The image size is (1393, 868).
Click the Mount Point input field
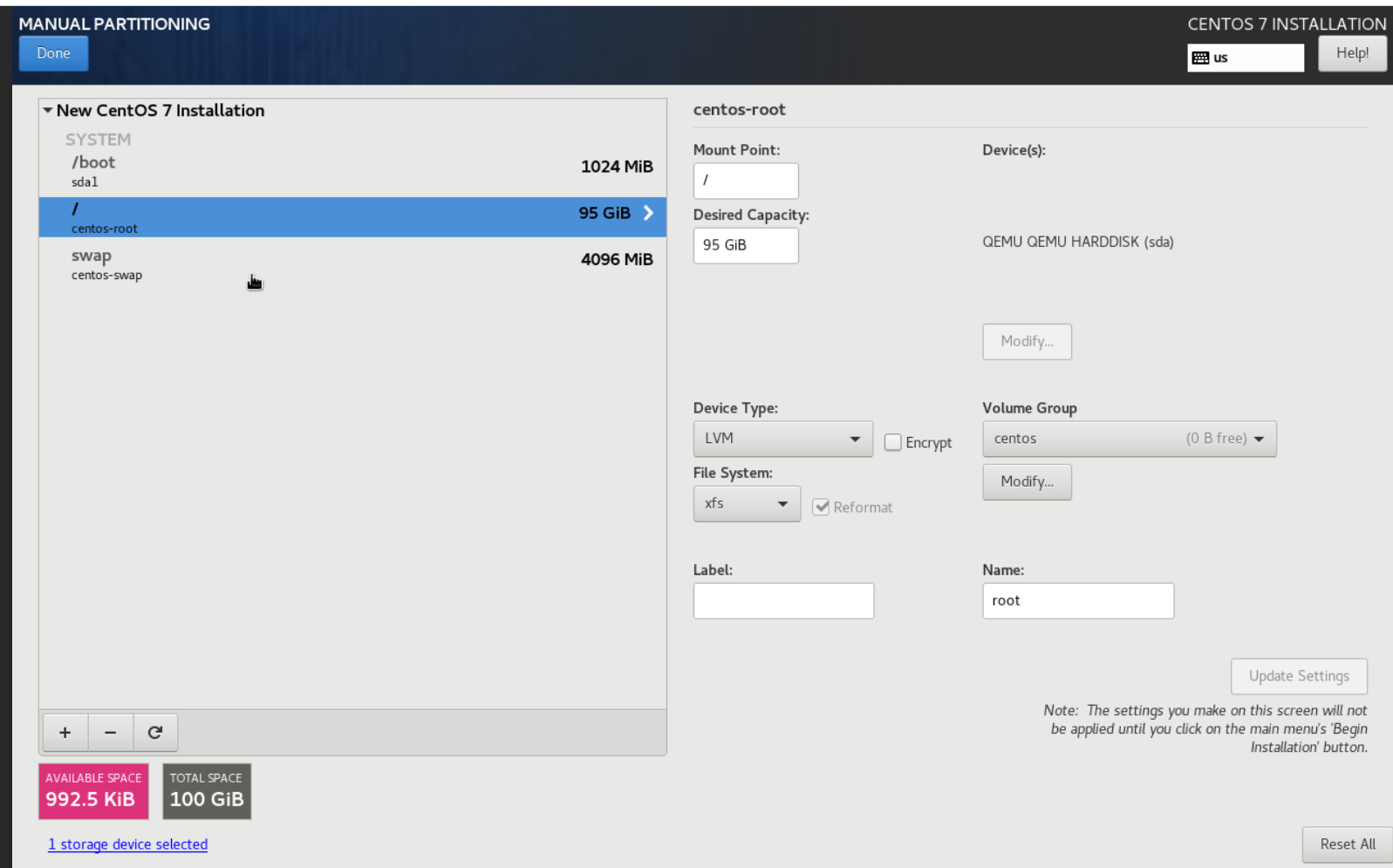click(745, 181)
